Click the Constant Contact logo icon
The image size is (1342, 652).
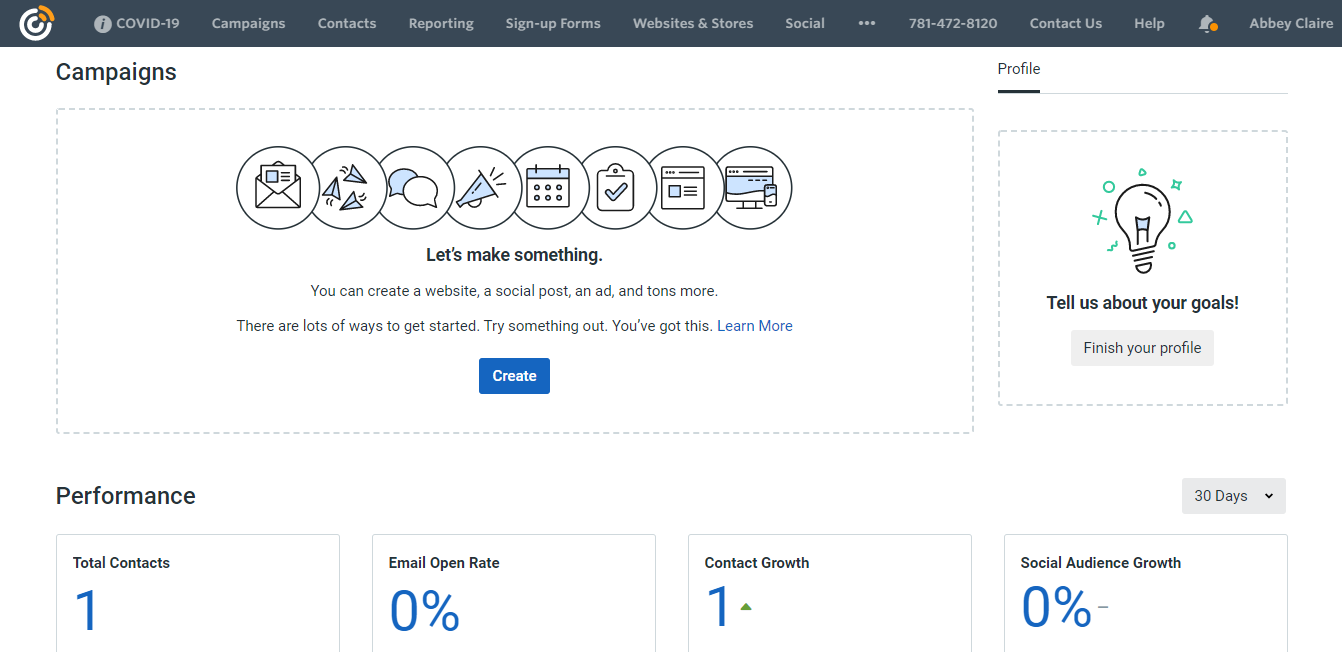pyautogui.click(x=36, y=23)
